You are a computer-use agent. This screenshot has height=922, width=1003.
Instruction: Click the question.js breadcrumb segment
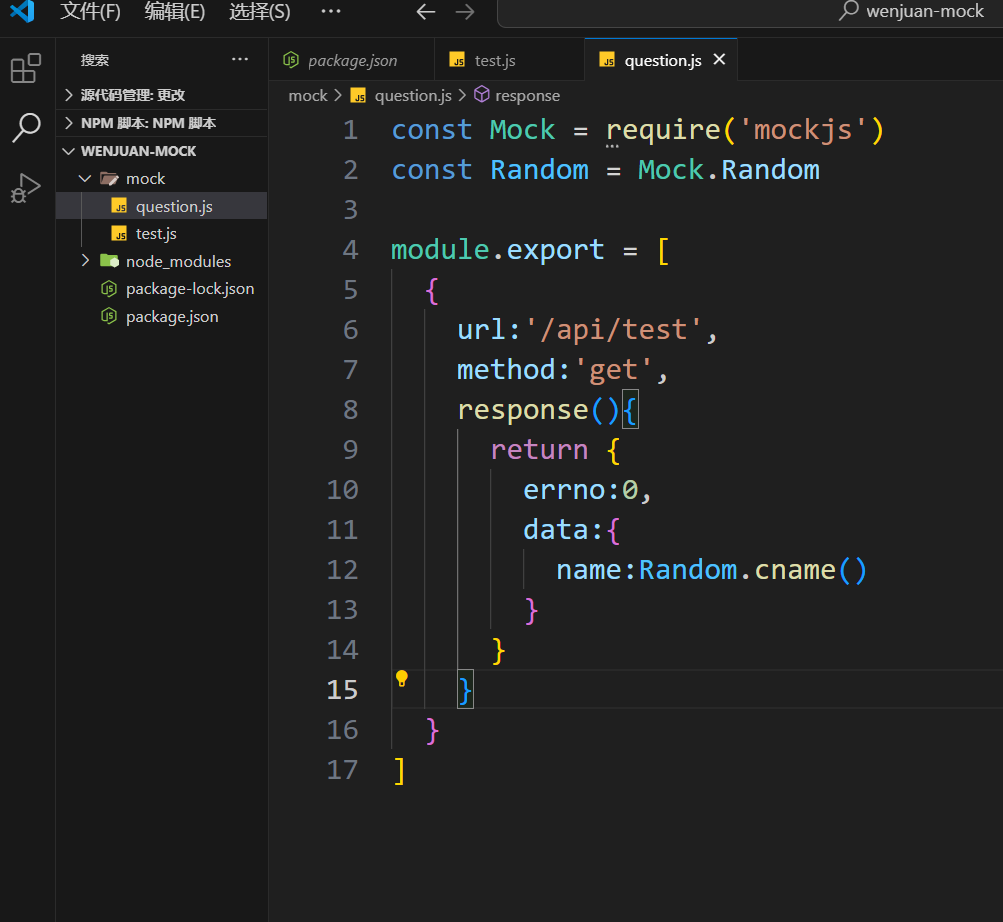click(x=413, y=95)
